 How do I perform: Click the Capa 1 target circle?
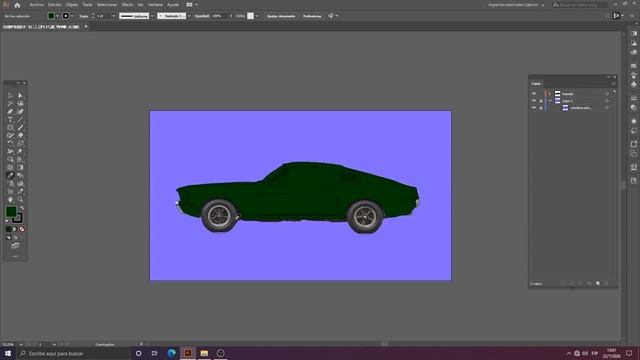tap(607, 101)
